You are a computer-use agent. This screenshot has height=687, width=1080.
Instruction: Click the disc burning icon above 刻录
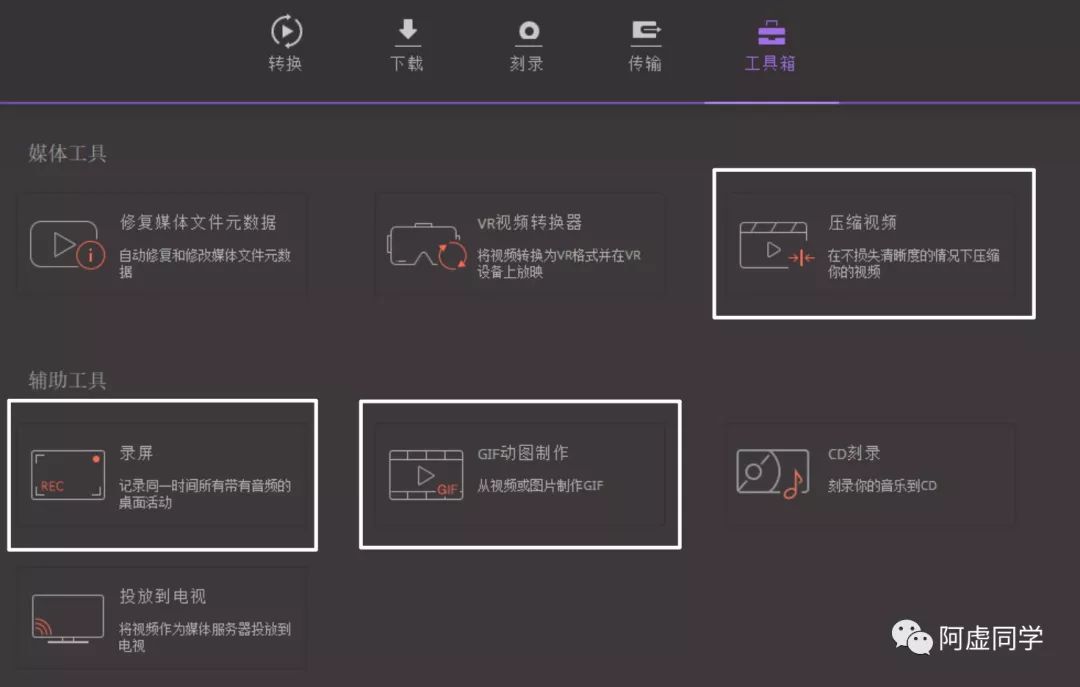[527, 31]
